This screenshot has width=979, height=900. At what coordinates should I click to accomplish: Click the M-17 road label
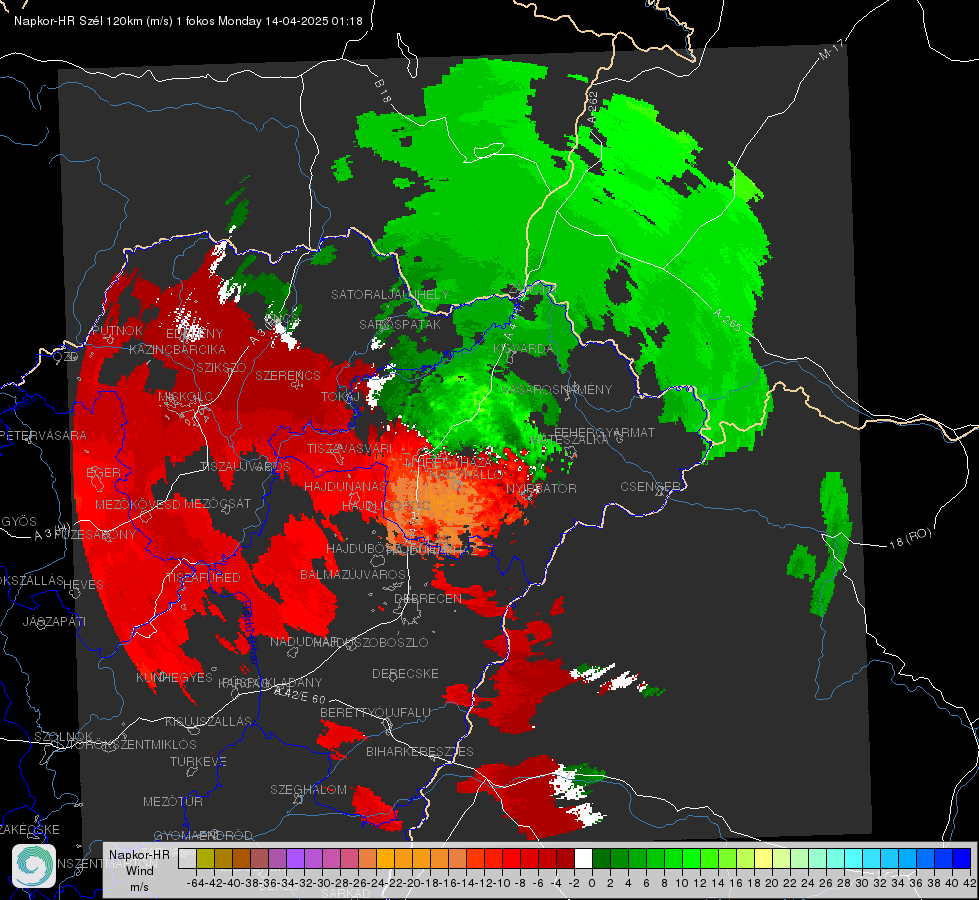coord(831,50)
